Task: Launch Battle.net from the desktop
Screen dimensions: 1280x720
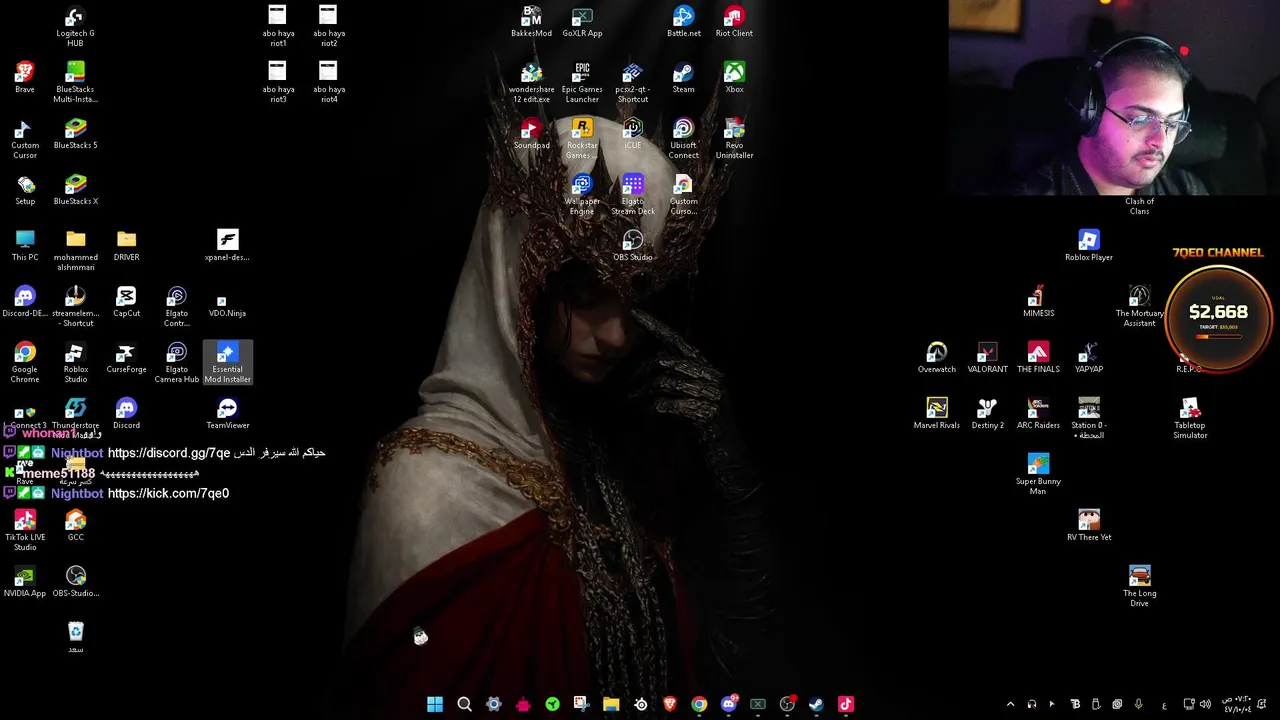Action: click(x=683, y=22)
